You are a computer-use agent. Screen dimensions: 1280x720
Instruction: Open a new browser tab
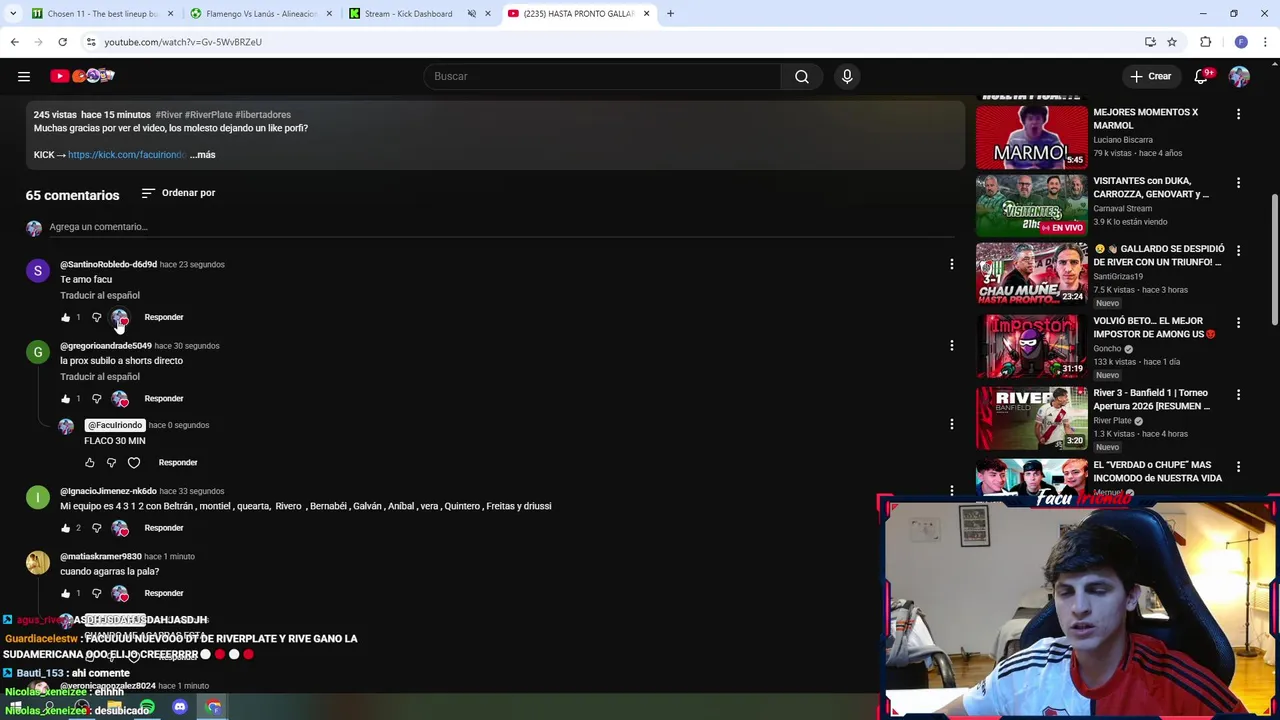[670, 14]
